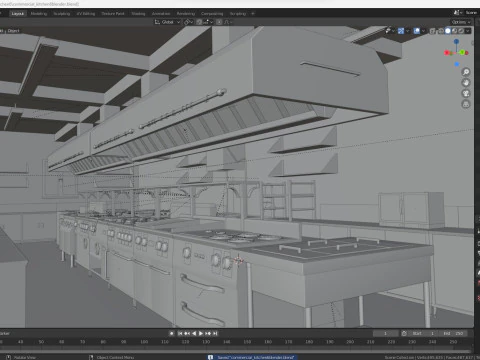Open the Compositing workspace tab

212,14
